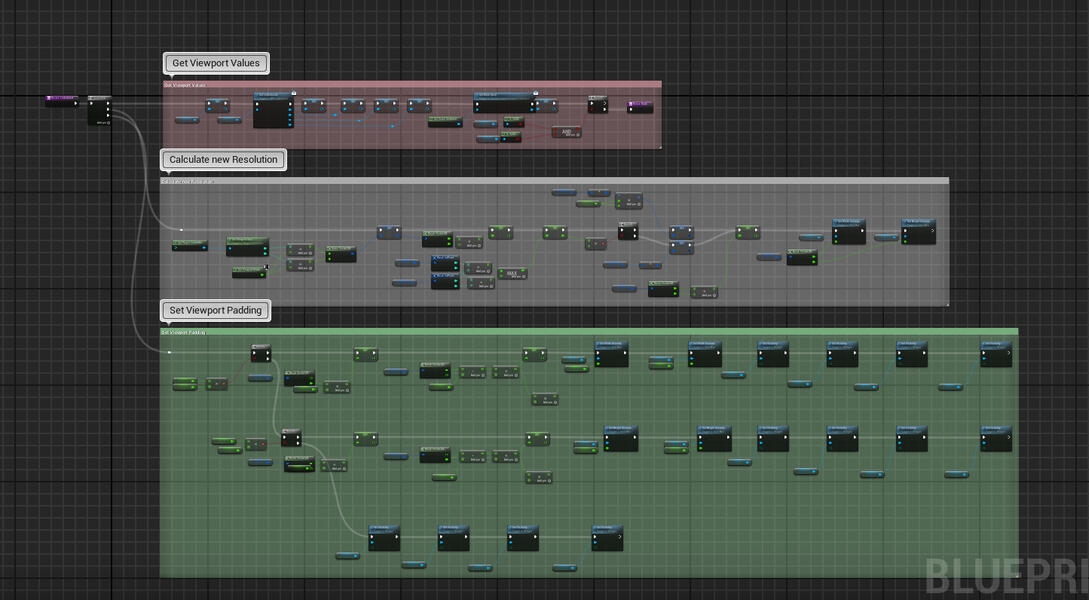
Task: Click the "Get Viewport Values" comment bubble
Action: pos(216,63)
